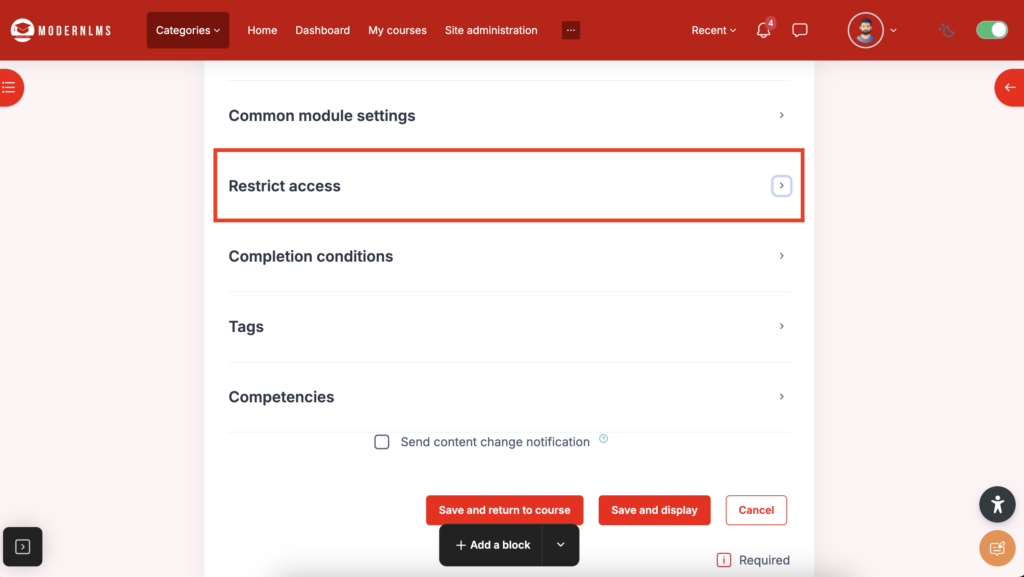Click the ModernLMS logo
Screen dimensions: 1024x577
tap(61, 31)
